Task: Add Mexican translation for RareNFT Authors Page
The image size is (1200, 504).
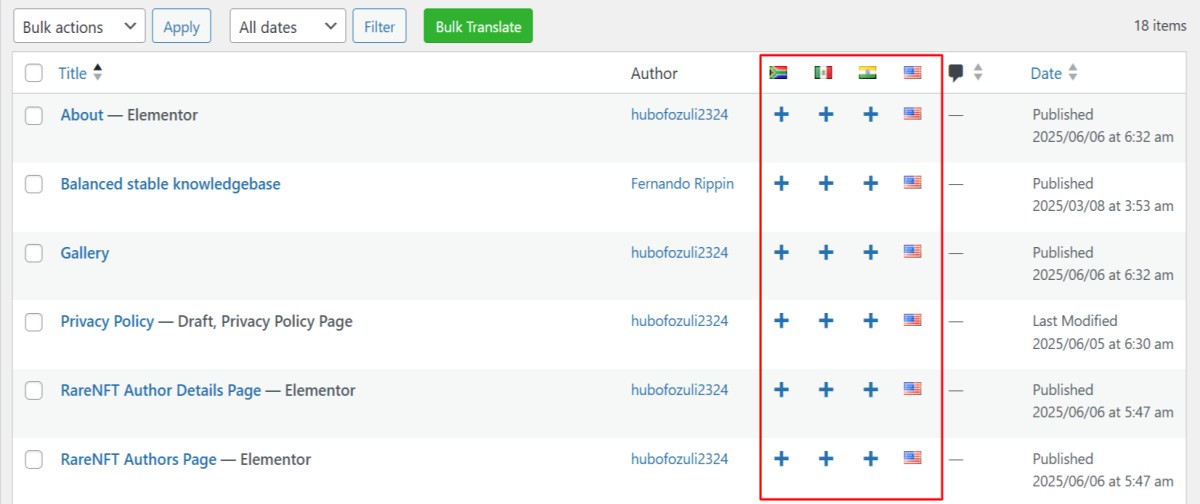Action: pos(825,459)
